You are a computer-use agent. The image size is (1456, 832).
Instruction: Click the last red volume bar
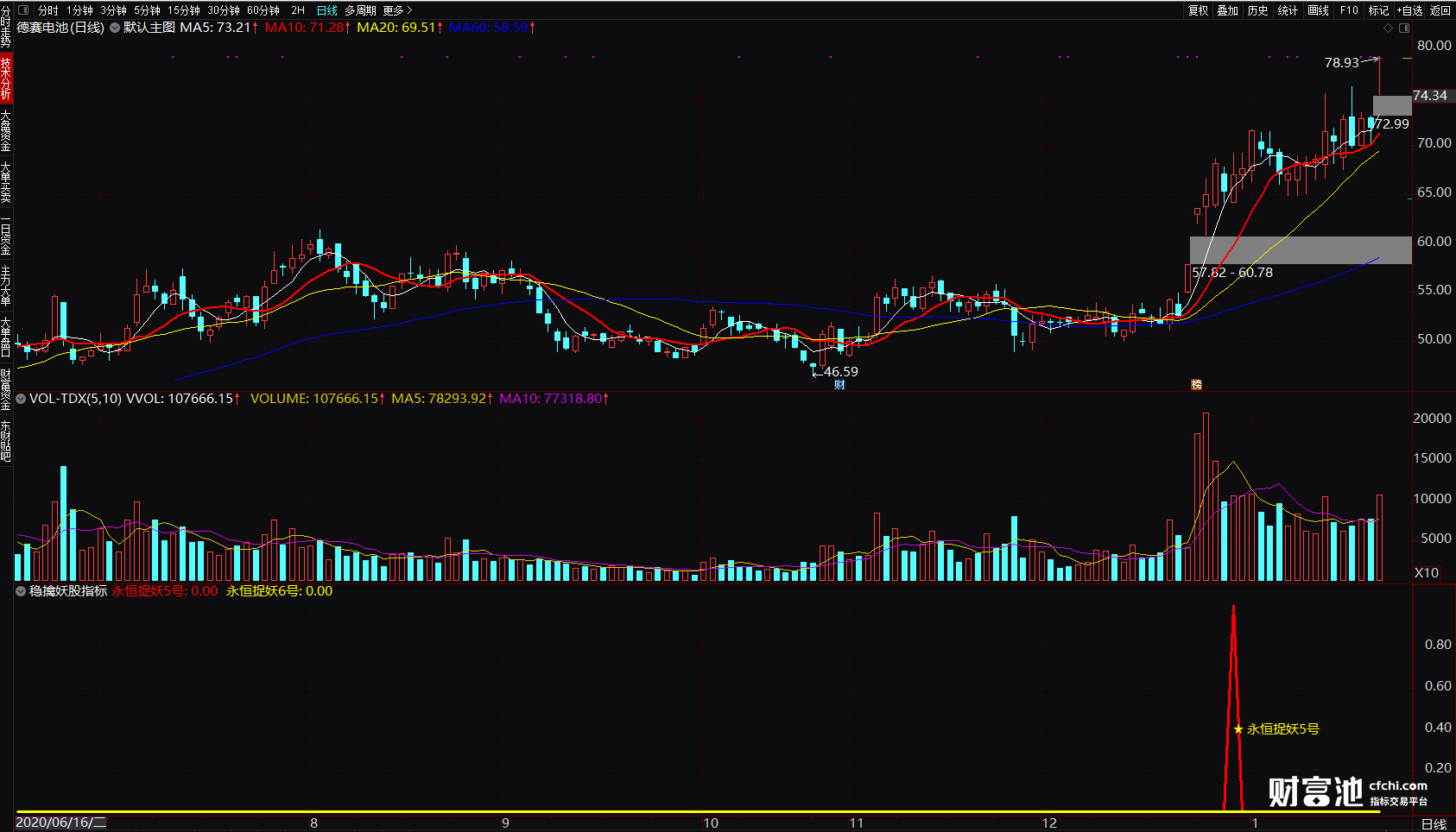[x=1379, y=538]
